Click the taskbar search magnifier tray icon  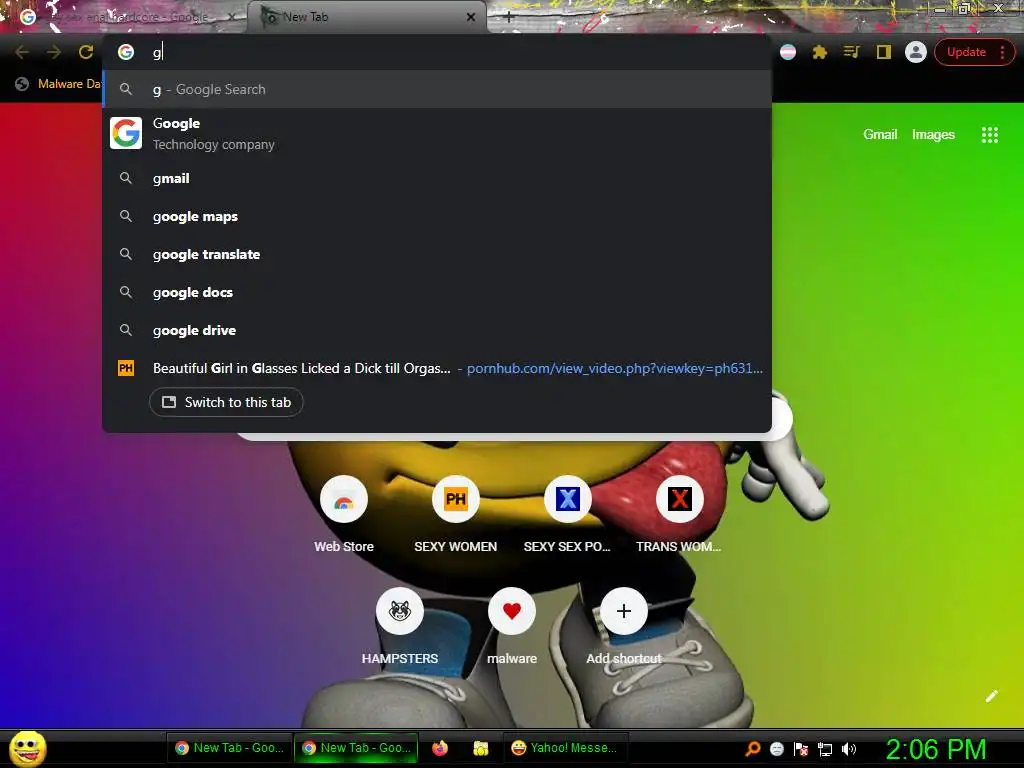(753, 749)
